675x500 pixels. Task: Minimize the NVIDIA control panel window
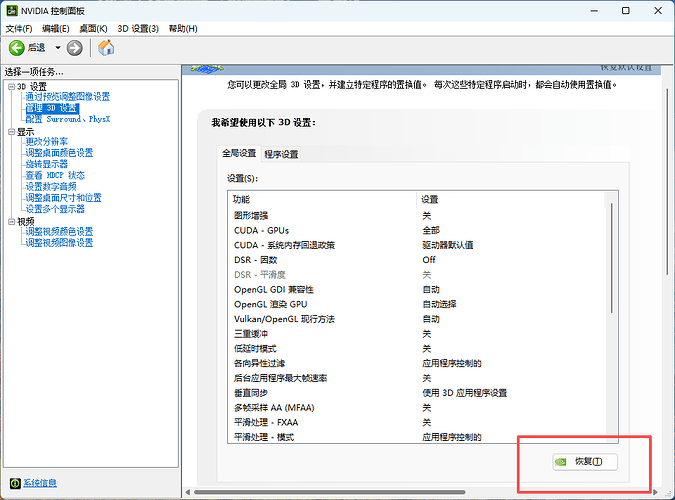(594, 11)
